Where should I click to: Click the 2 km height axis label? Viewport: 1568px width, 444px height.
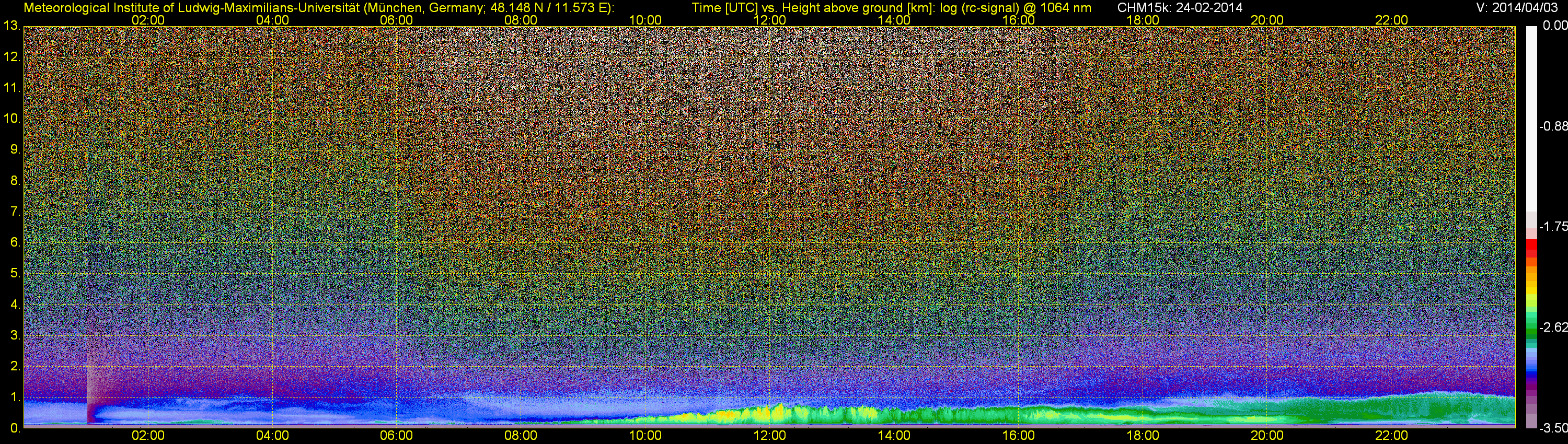(x=15, y=366)
